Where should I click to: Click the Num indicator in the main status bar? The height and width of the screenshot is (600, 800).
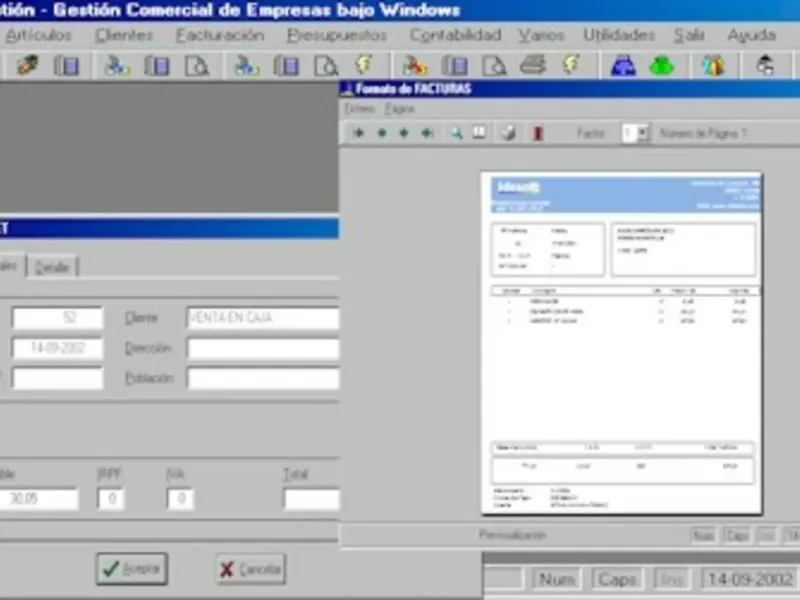[x=557, y=580]
